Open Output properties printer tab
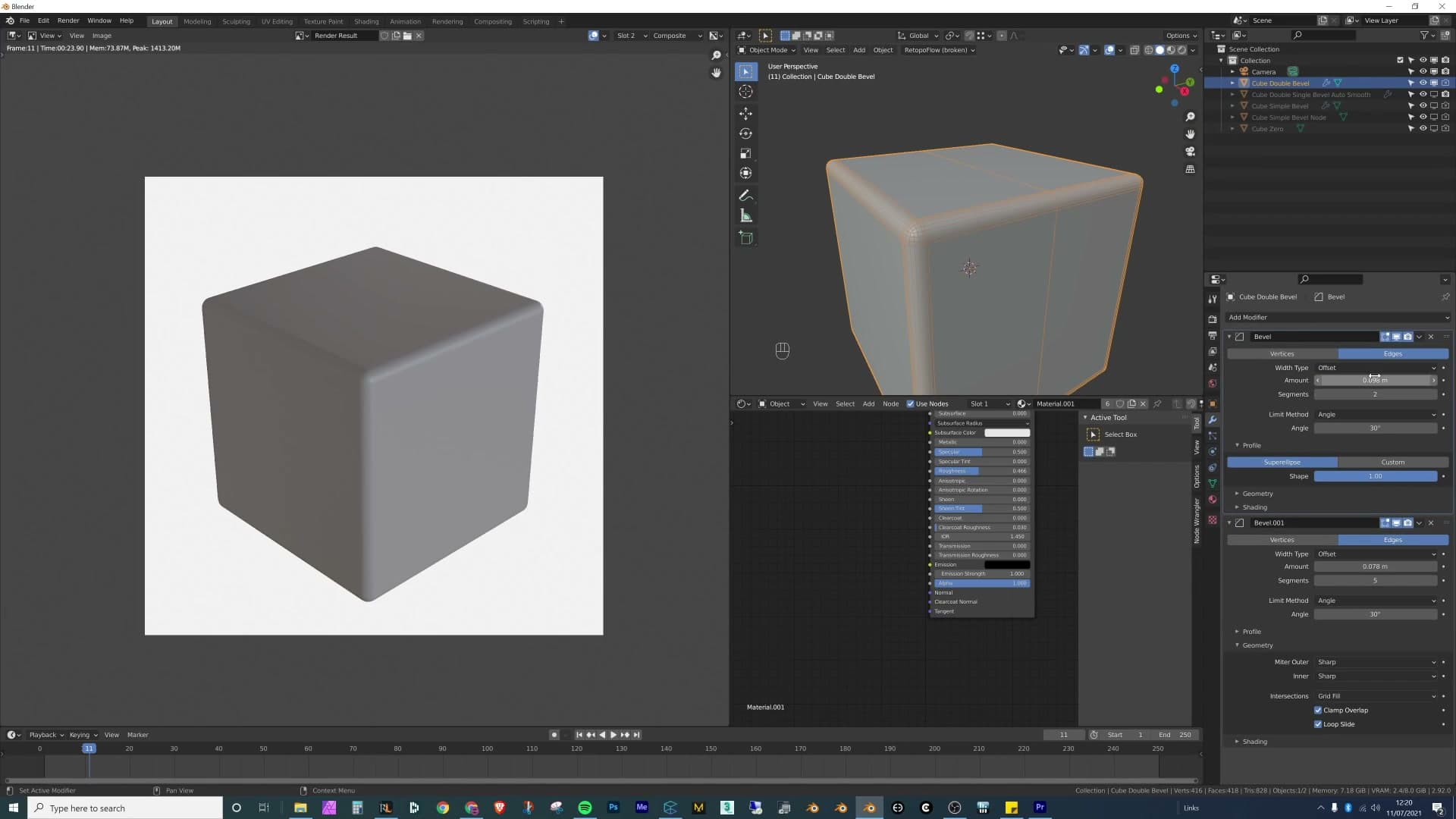This screenshot has width=1456, height=819. (1213, 335)
